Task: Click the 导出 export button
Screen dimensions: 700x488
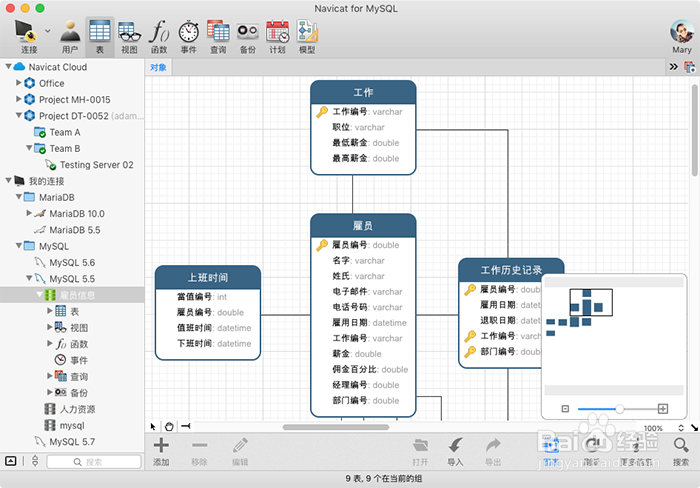Action: (493, 451)
